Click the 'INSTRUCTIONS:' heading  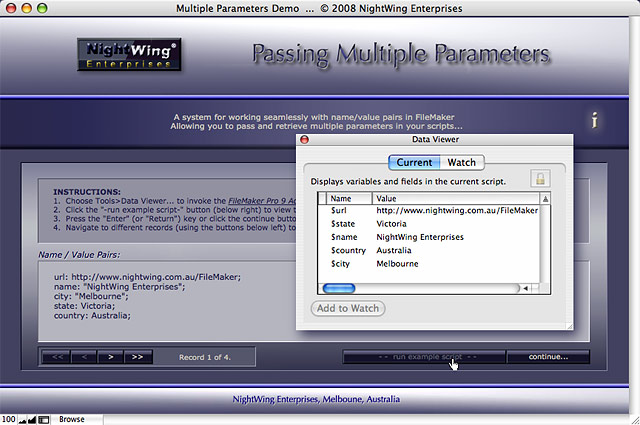pos(87,192)
